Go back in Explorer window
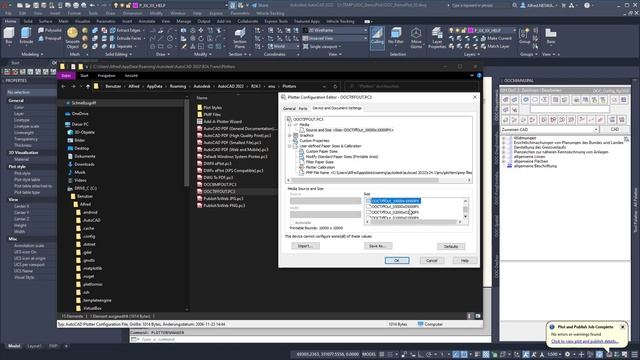 click(x=63, y=87)
